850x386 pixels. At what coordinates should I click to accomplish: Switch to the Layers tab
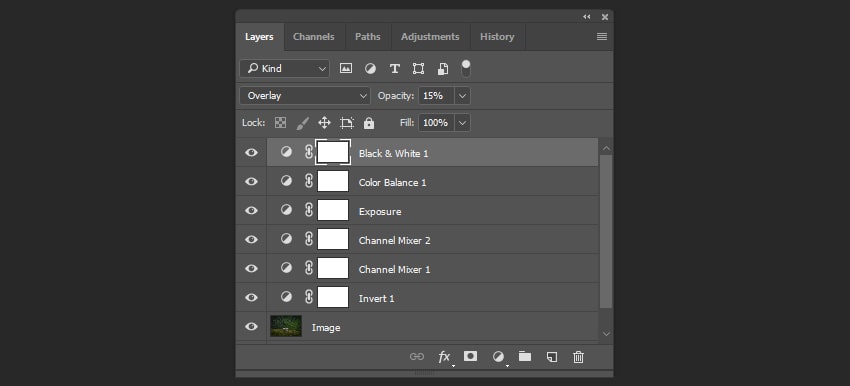pos(259,37)
